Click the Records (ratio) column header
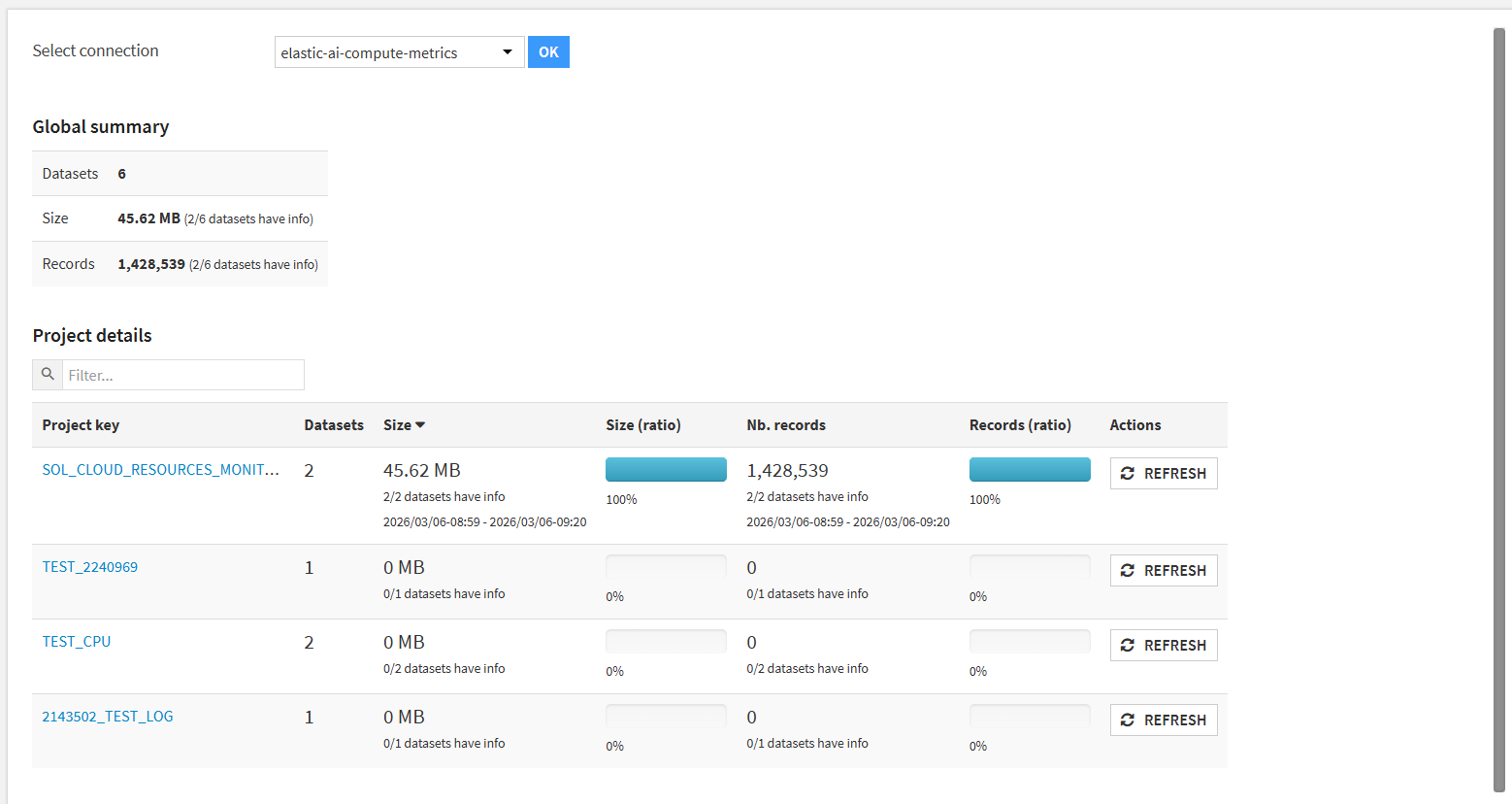 tap(1020, 425)
